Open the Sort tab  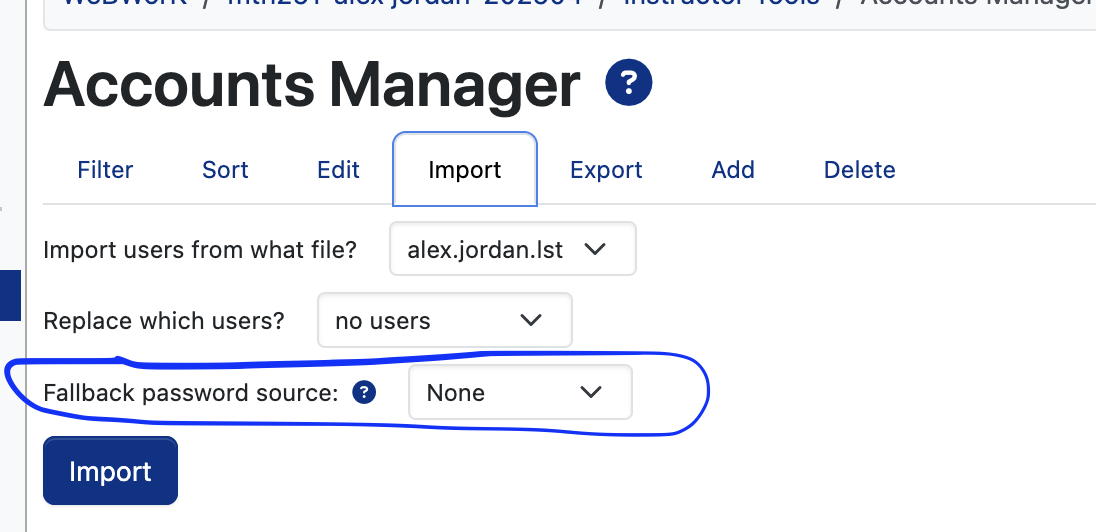pyautogui.click(x=225, y=170)
